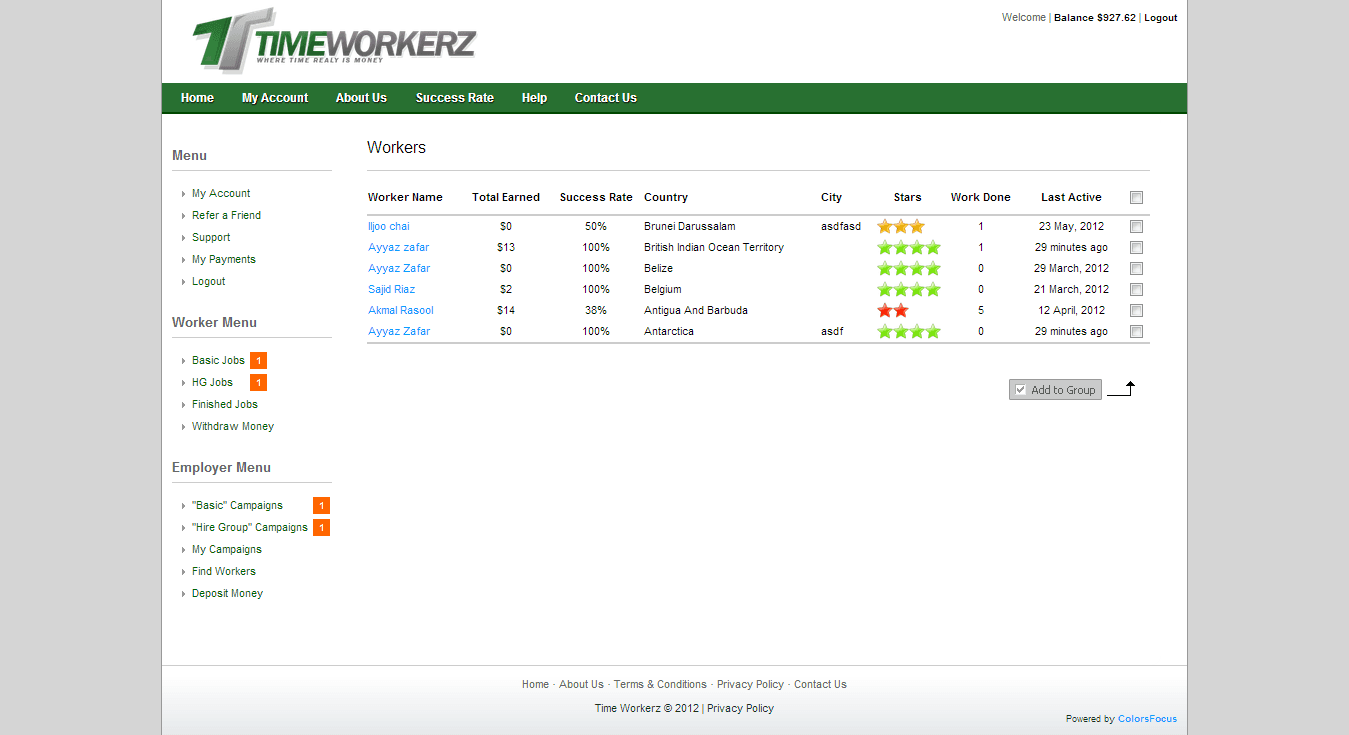Click Privacy Policy in footer link row
The image size is (1349, 735).
click(750, 685)
